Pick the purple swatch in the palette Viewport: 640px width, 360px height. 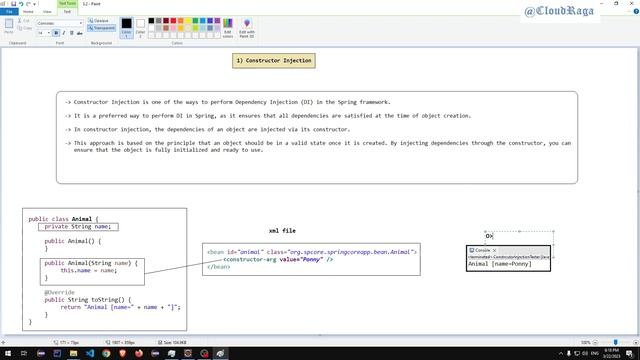coord(218,20)
